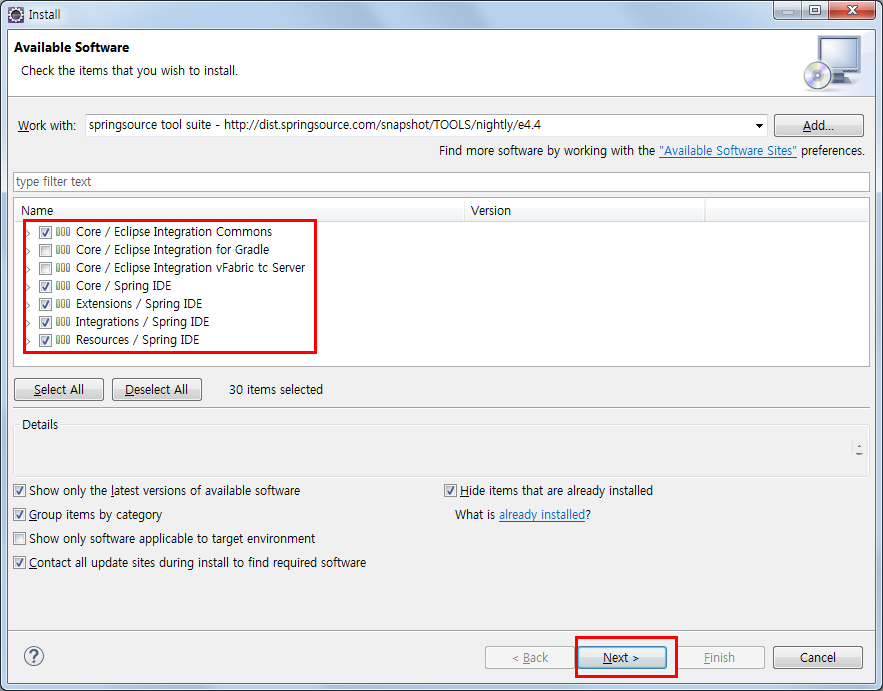The image size is (883, 691).
Task: Check Eclipse Integration vFabric tc Server checkbox
Action: point(46,268)
